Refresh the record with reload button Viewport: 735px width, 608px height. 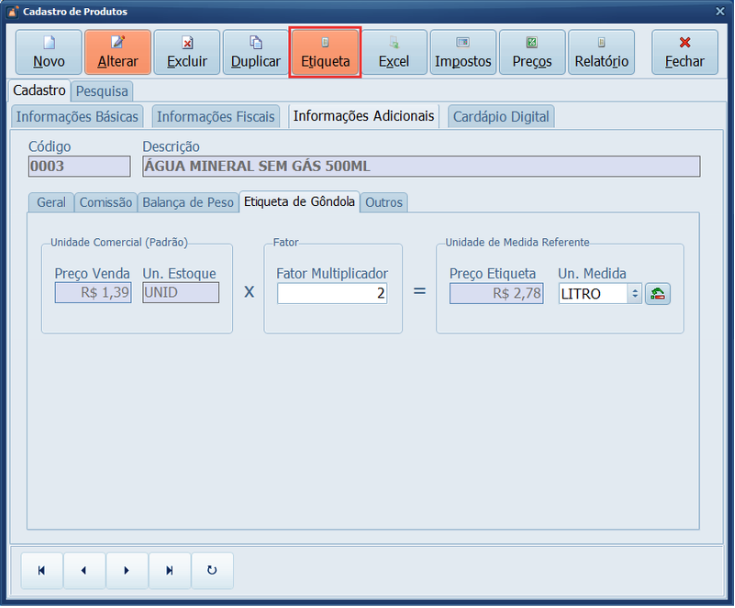(x=212, y=570)
